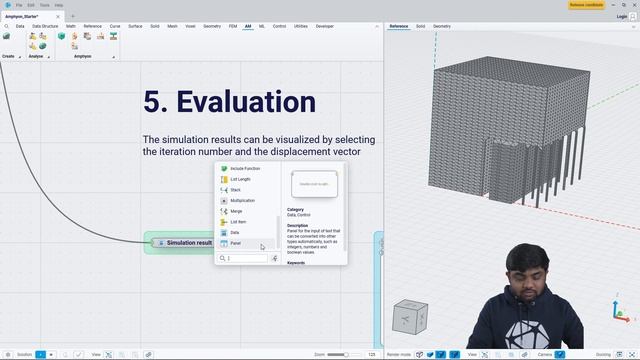Toggle the second highlighted render mode button
Viewport: 640px width, 360px height.
click(440, 354)
